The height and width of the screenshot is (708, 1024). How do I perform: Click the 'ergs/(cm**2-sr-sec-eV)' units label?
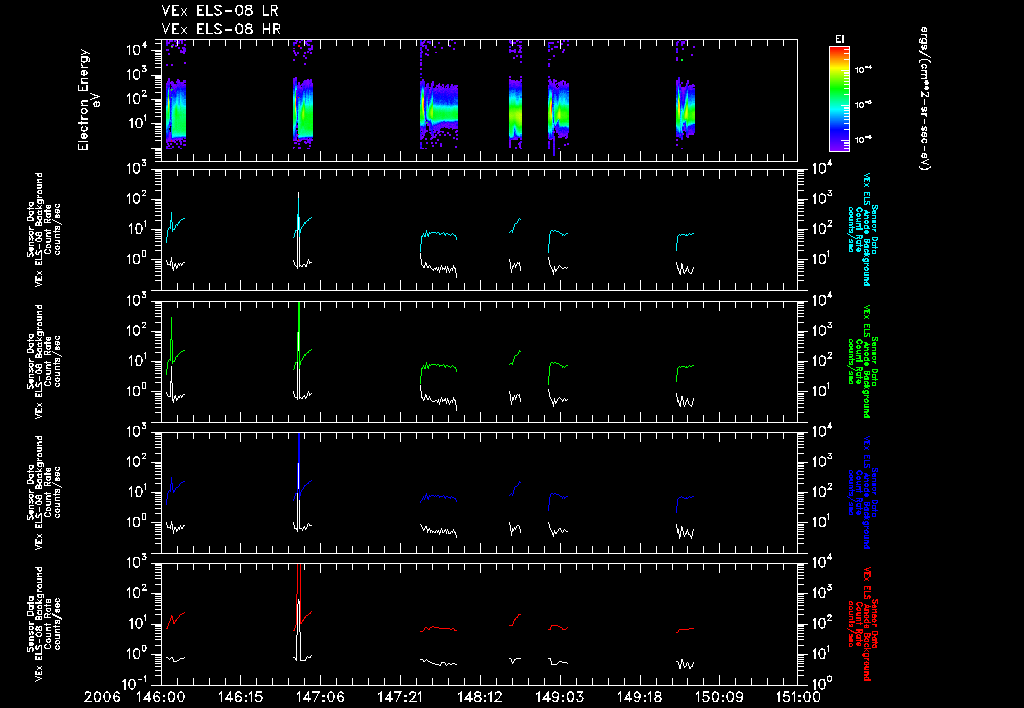[924, 99]
